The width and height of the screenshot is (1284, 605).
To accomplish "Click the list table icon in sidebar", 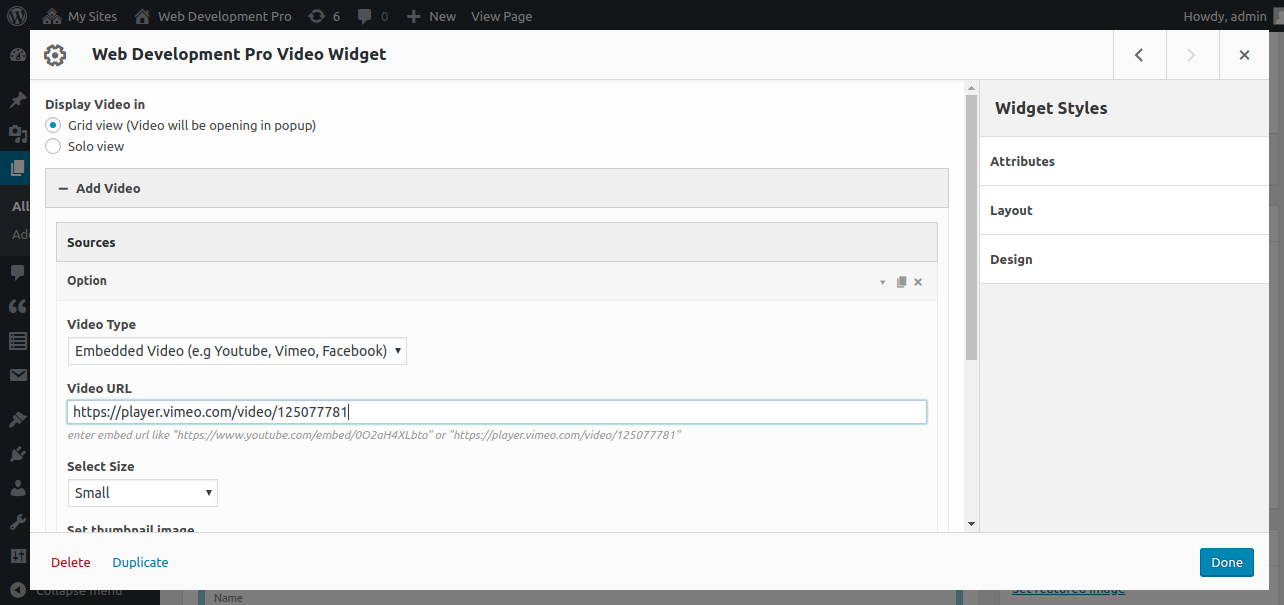I will (17, 341).
